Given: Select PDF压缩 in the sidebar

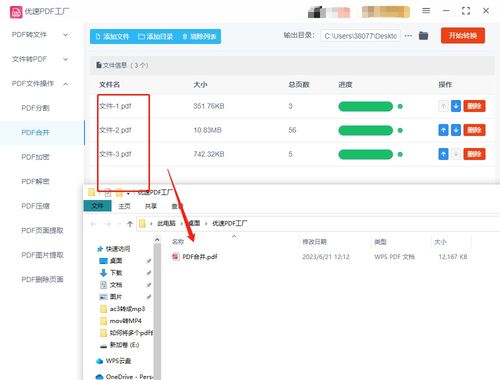Looking at the screenshot, I should pos(35,206).
